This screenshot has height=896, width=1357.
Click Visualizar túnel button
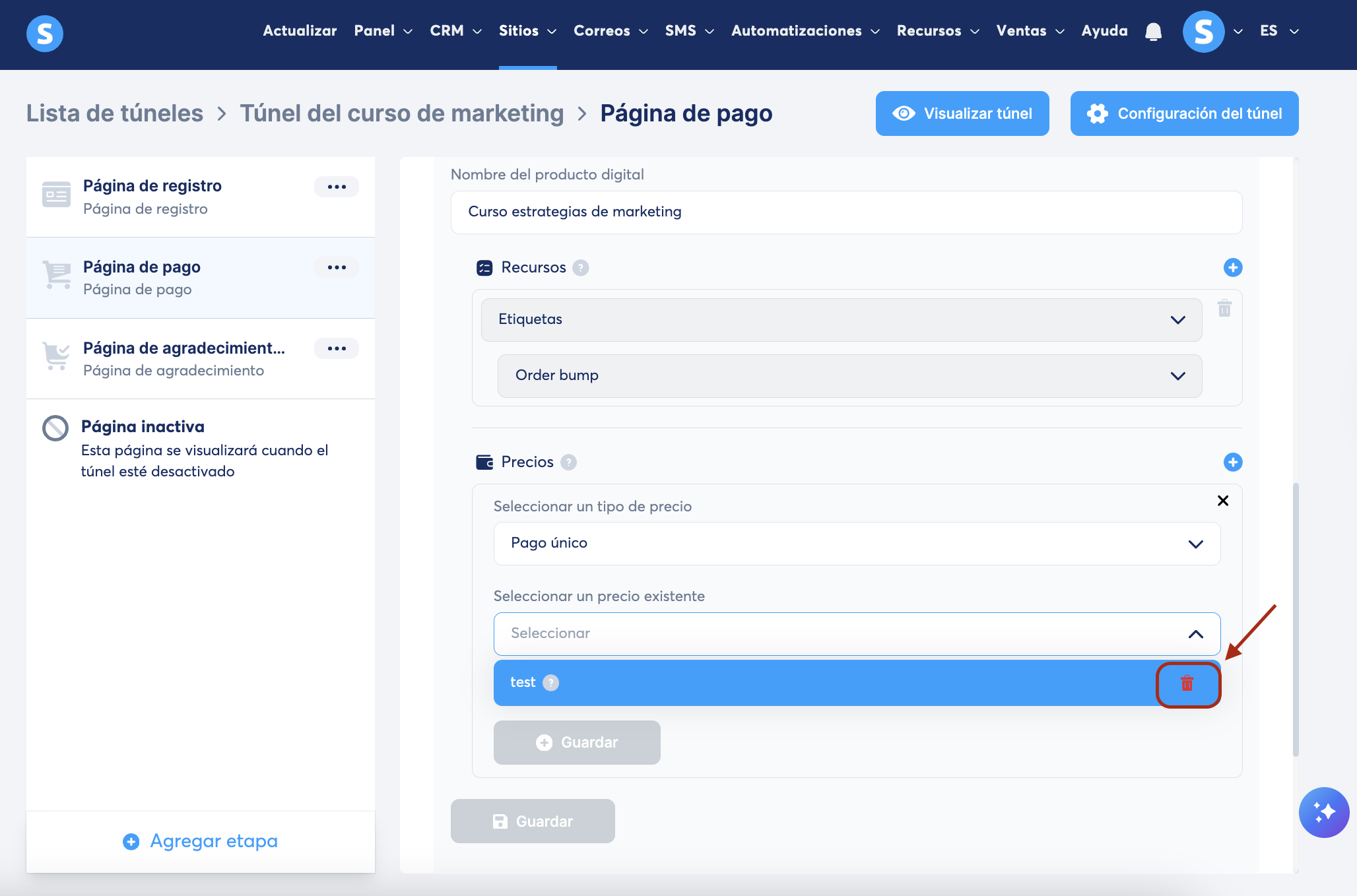(x=962, y=113)
